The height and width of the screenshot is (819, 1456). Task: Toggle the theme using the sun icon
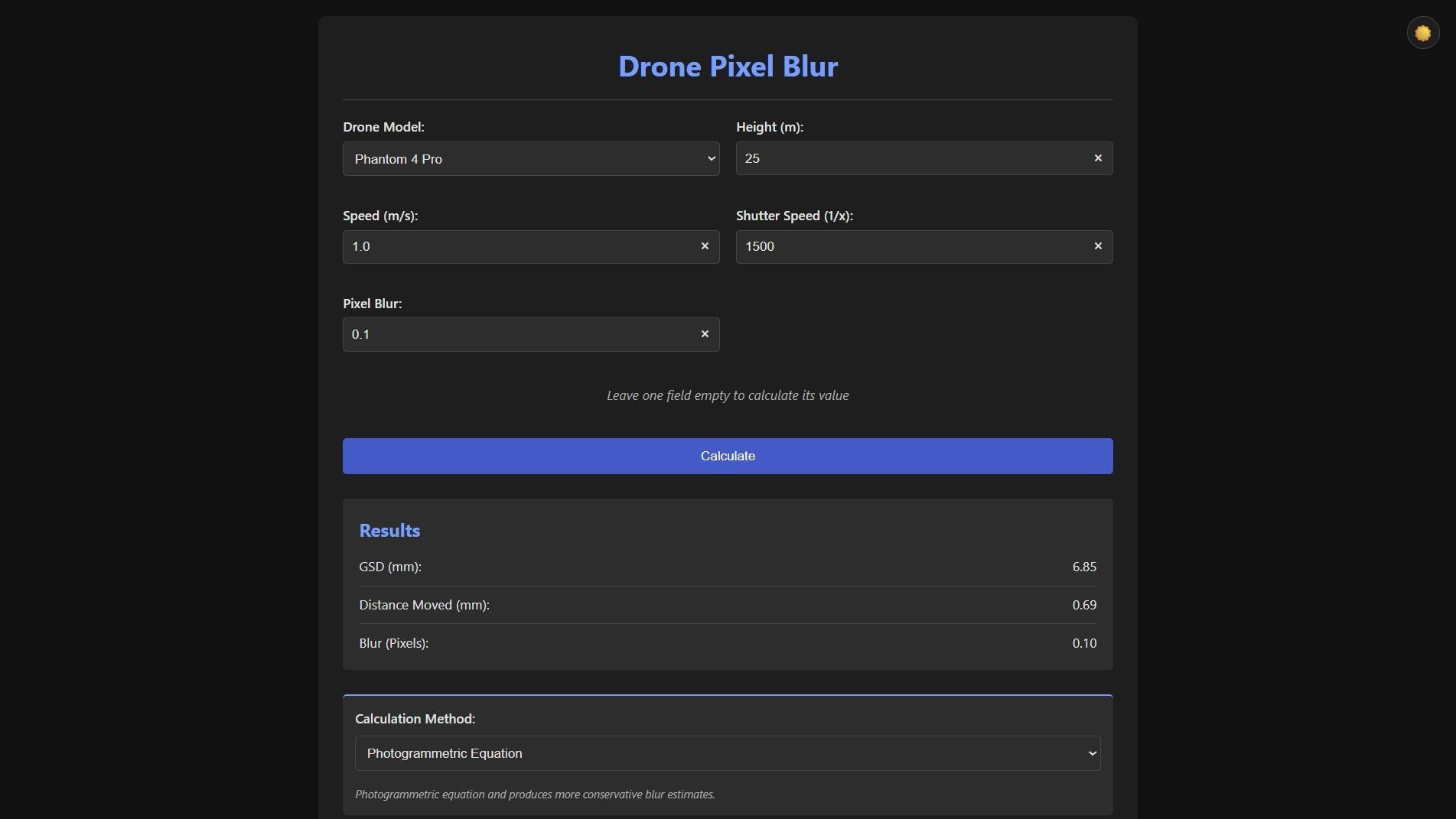(1422, 32)
